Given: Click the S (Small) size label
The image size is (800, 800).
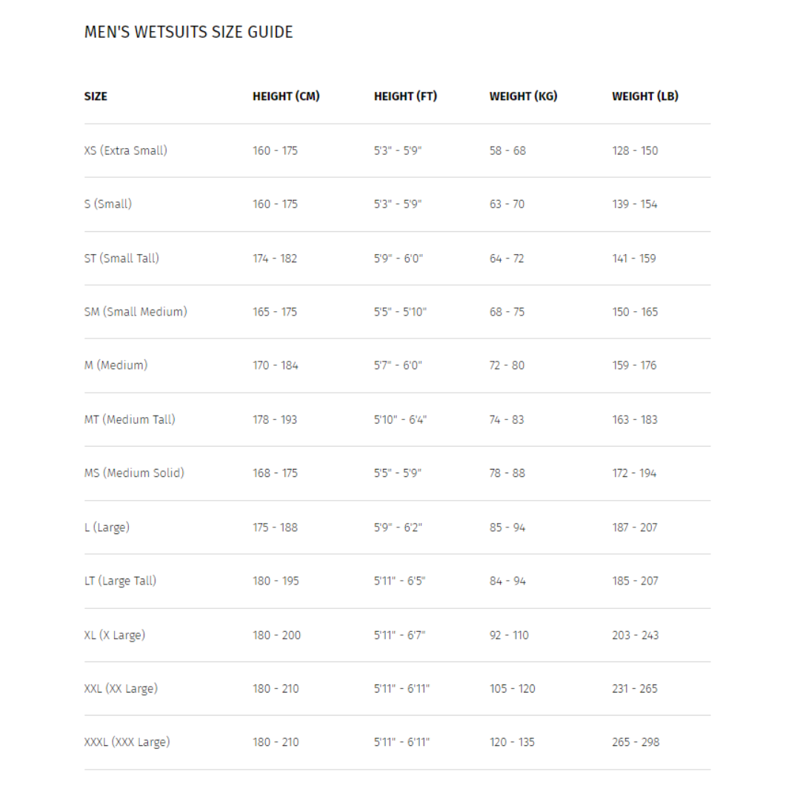Looking at the screenshot, I should (108, 204).
